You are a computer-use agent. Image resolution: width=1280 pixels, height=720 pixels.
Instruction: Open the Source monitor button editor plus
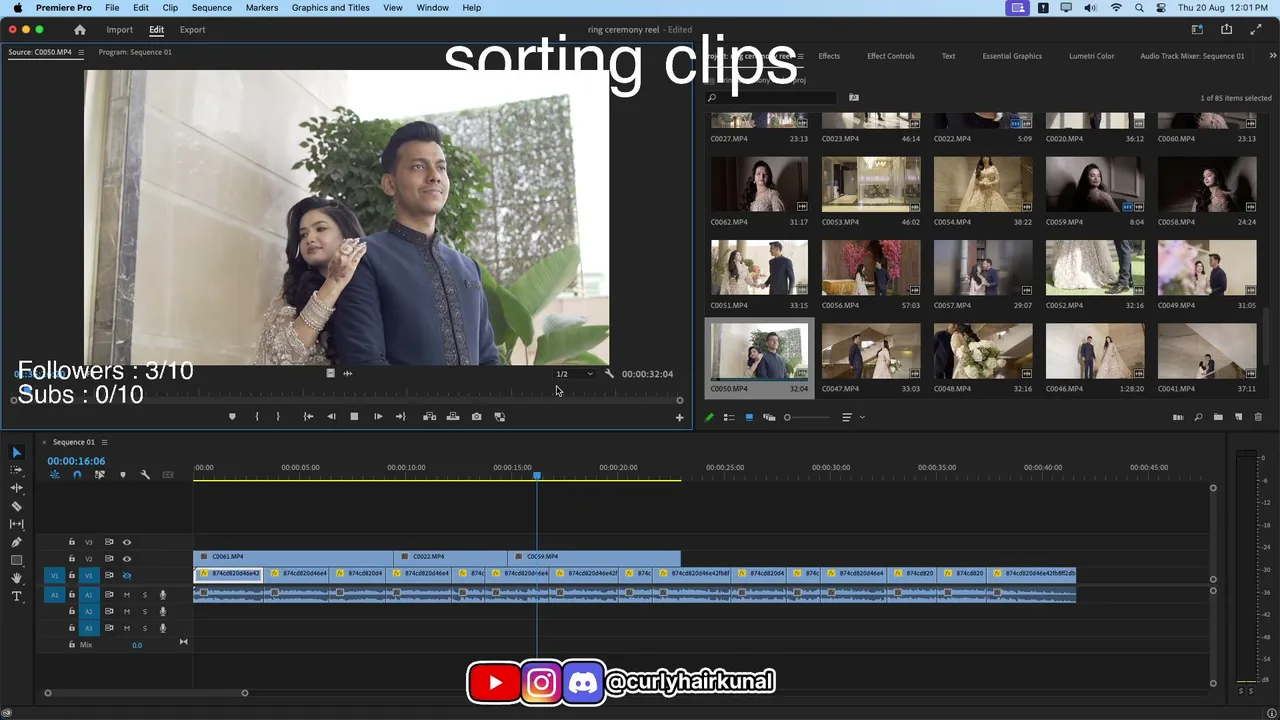679,418
